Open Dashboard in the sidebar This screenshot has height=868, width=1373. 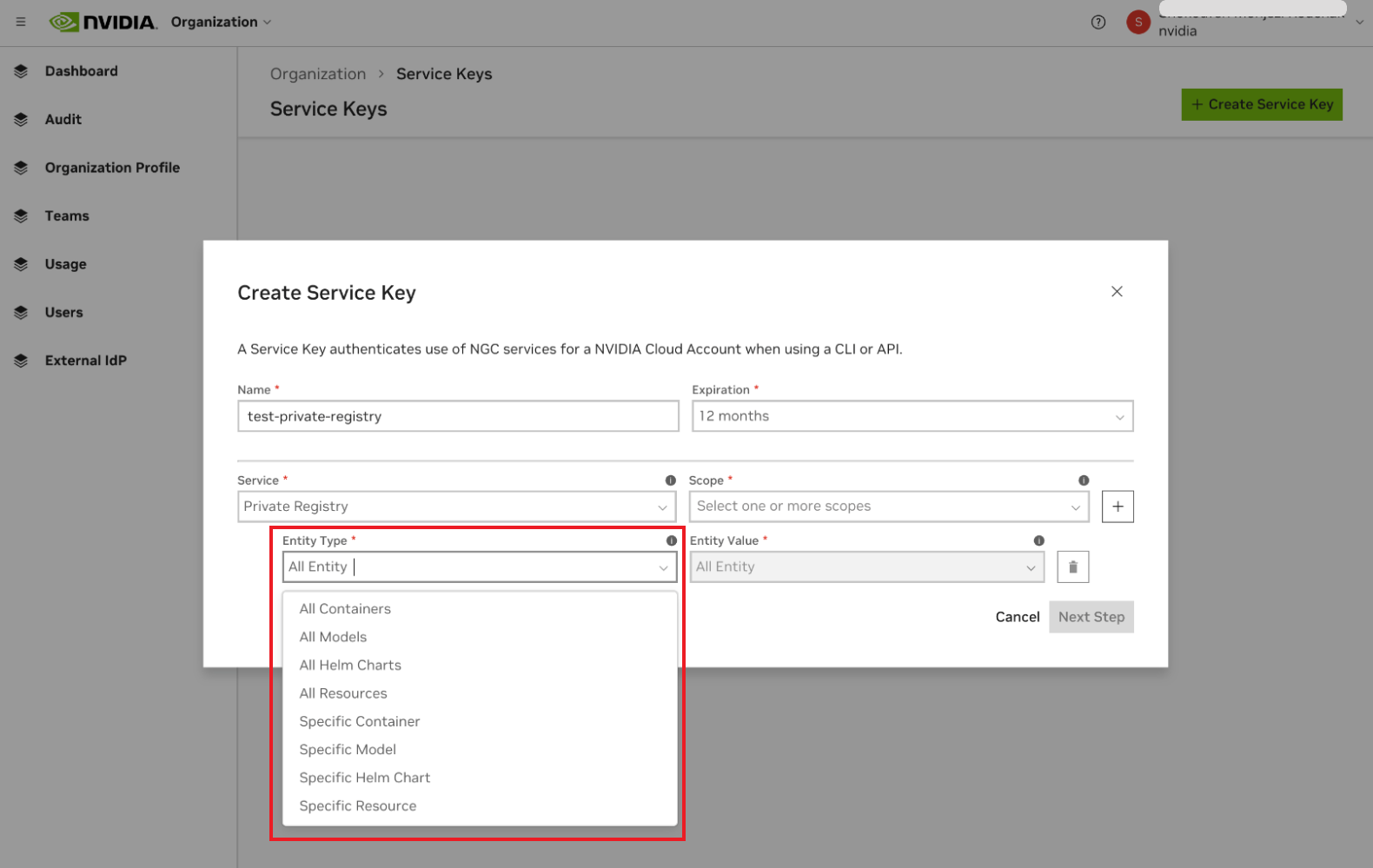tap(82, 71)
